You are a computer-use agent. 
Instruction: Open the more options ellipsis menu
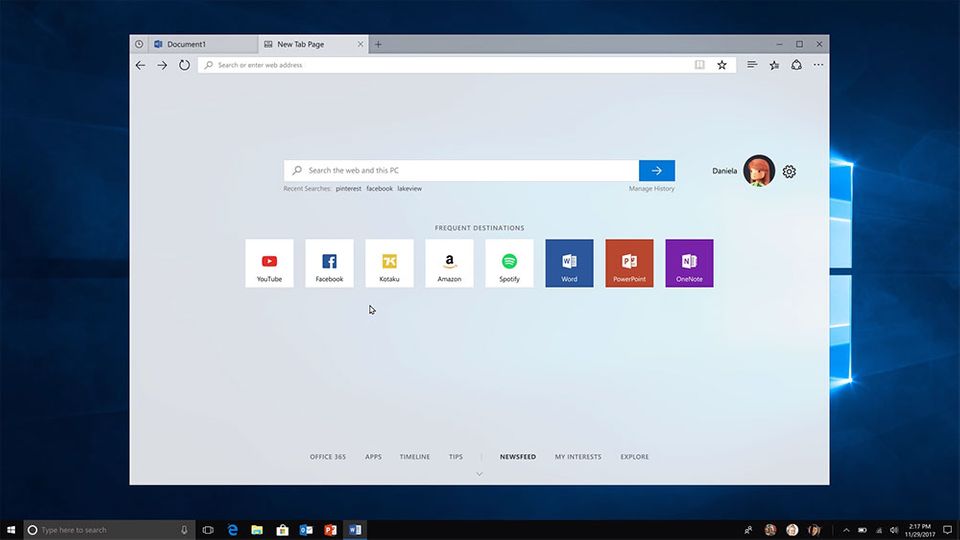pos(818,65)
